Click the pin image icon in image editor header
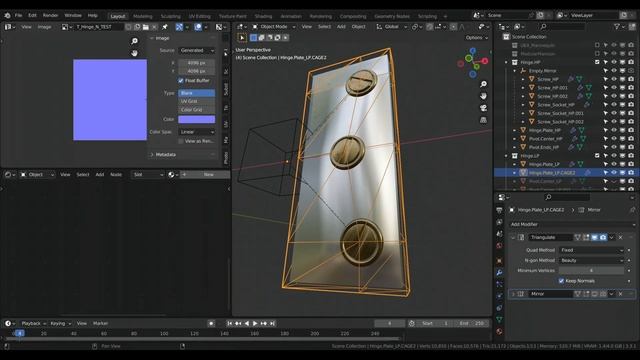The height and width of the screenshot is (360, 640). 165,27
